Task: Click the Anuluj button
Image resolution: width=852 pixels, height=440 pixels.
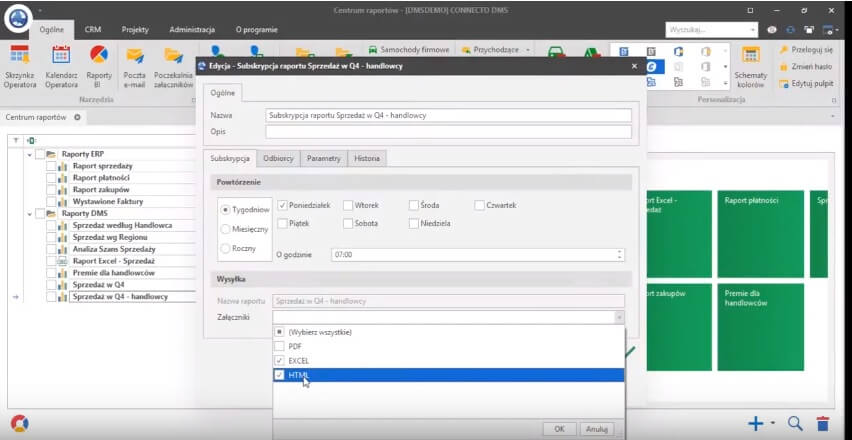Action: click(596, 428)
